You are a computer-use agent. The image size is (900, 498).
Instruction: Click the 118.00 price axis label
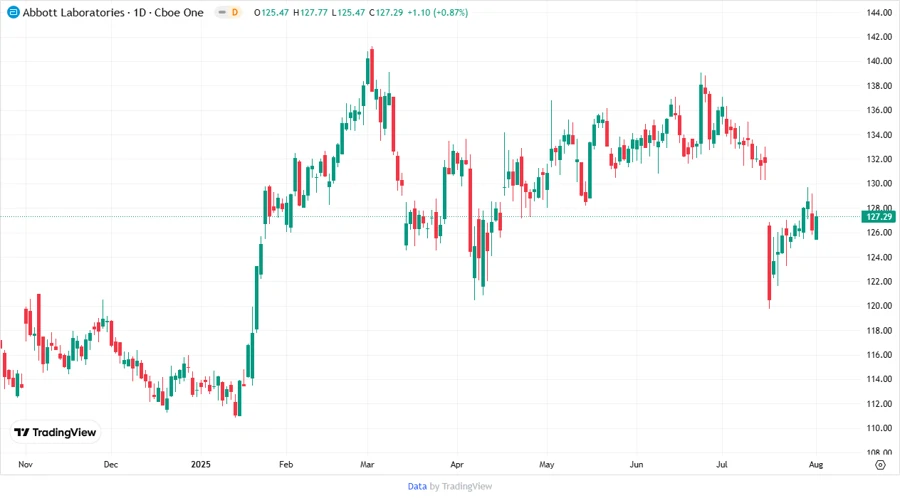(879, 330)
